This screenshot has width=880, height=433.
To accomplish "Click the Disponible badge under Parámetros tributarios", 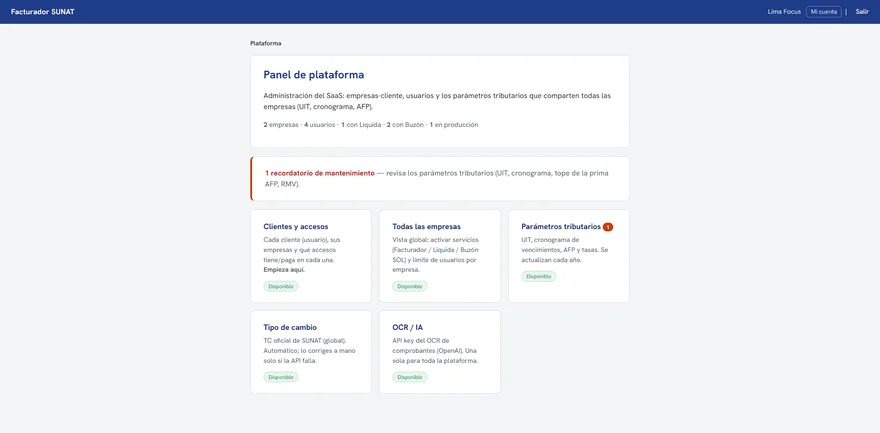I will coord(539,276).
